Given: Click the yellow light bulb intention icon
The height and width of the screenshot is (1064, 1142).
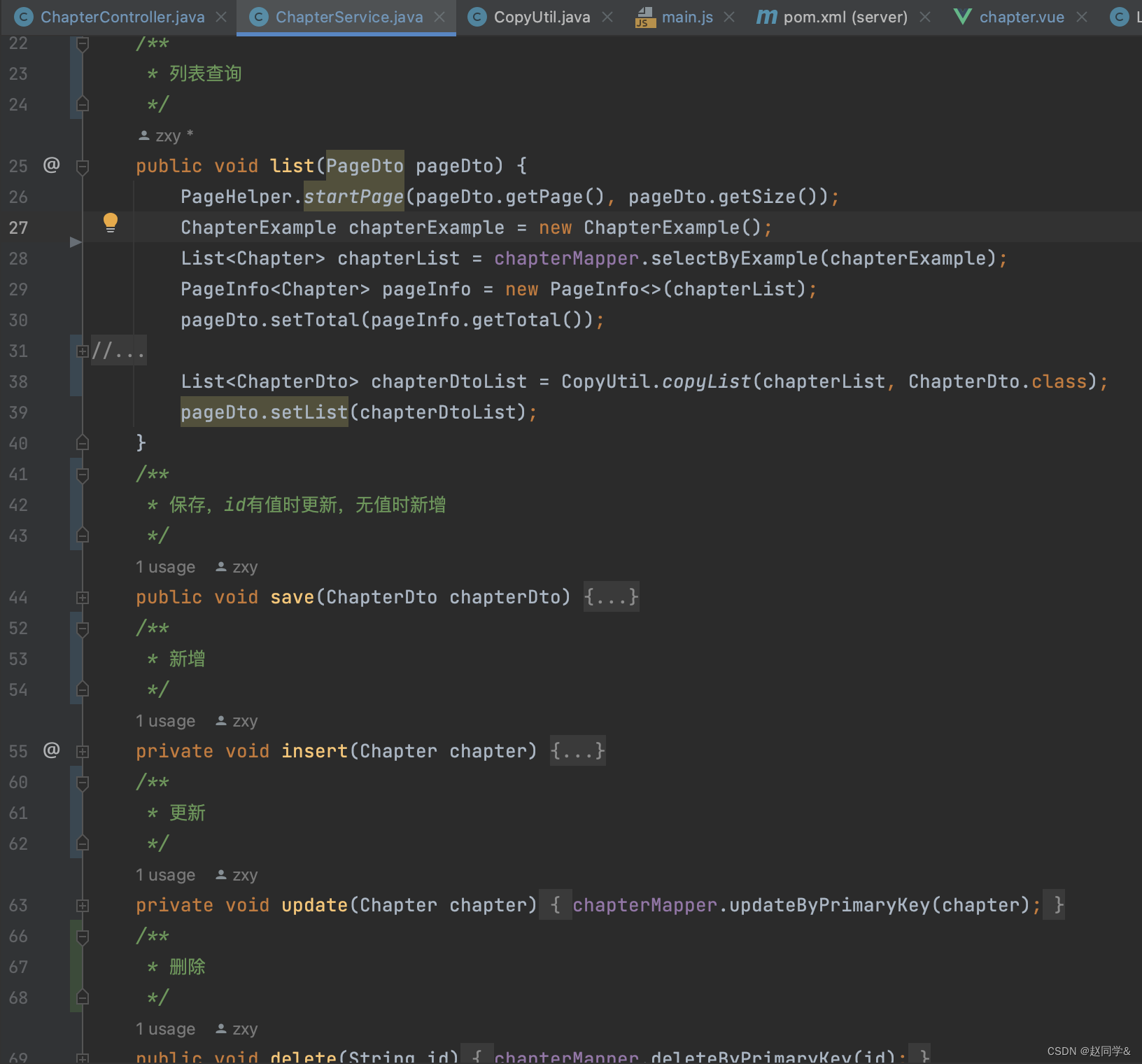Looking at the screenshot, I should (110, 223).
